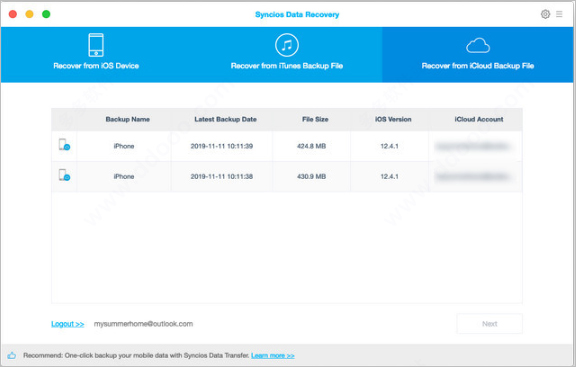Close the window with red button
Screen dimensions: 576x367
point(12,14)
